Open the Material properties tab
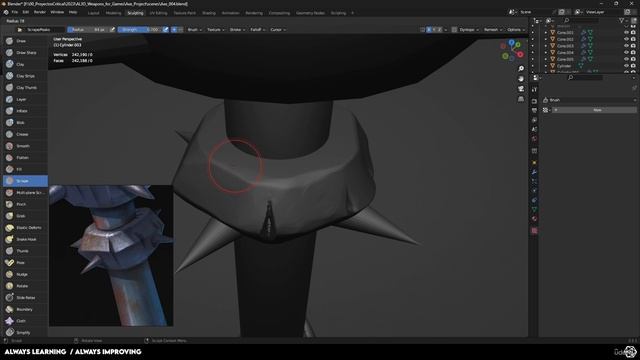The image size is (640, 360). tap(534, 219)
